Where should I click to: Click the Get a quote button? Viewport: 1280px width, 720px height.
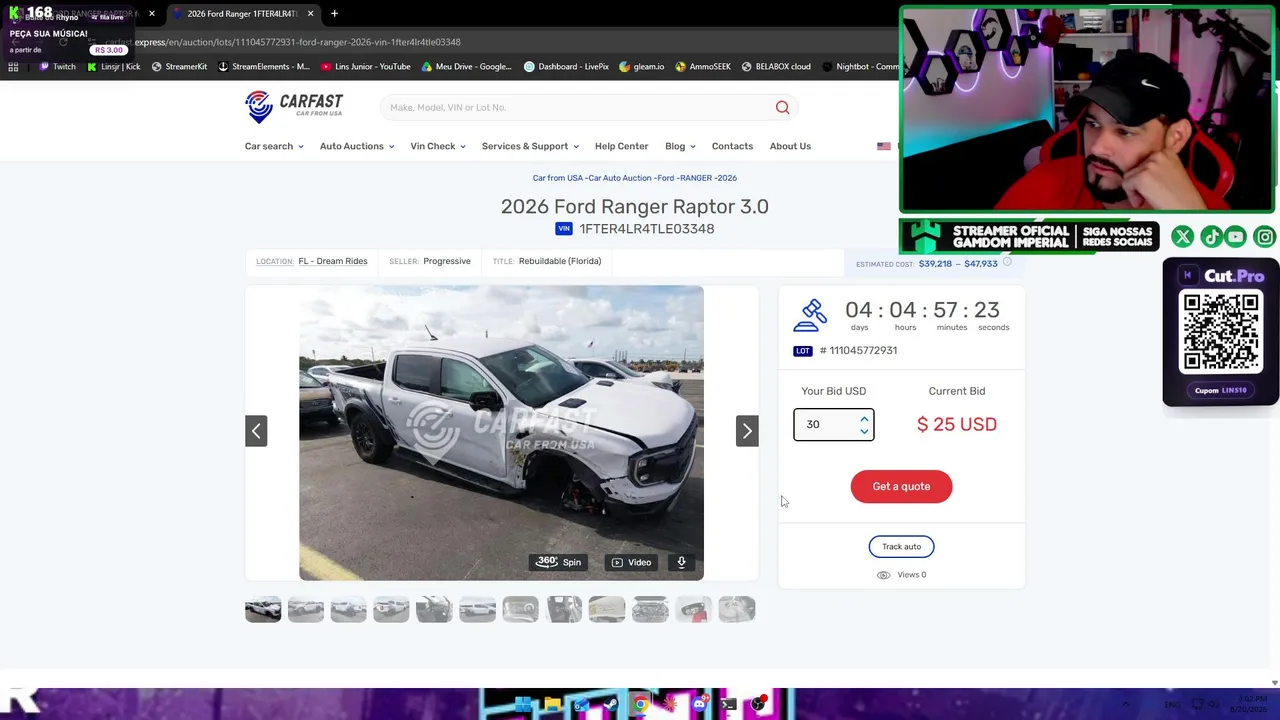click(901, 487)
